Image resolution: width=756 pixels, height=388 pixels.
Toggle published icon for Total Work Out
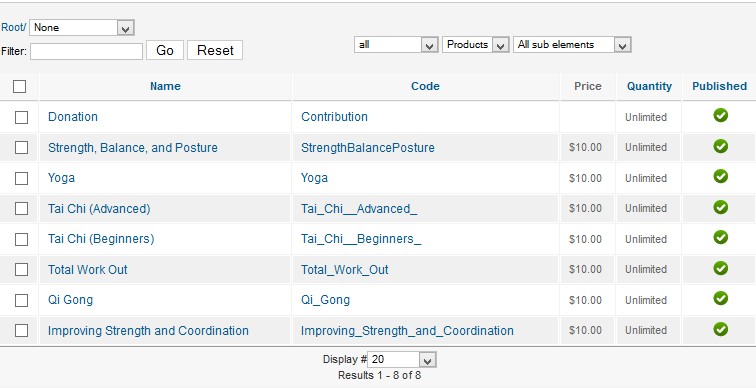pyautogui.click(x=720, y=268)
